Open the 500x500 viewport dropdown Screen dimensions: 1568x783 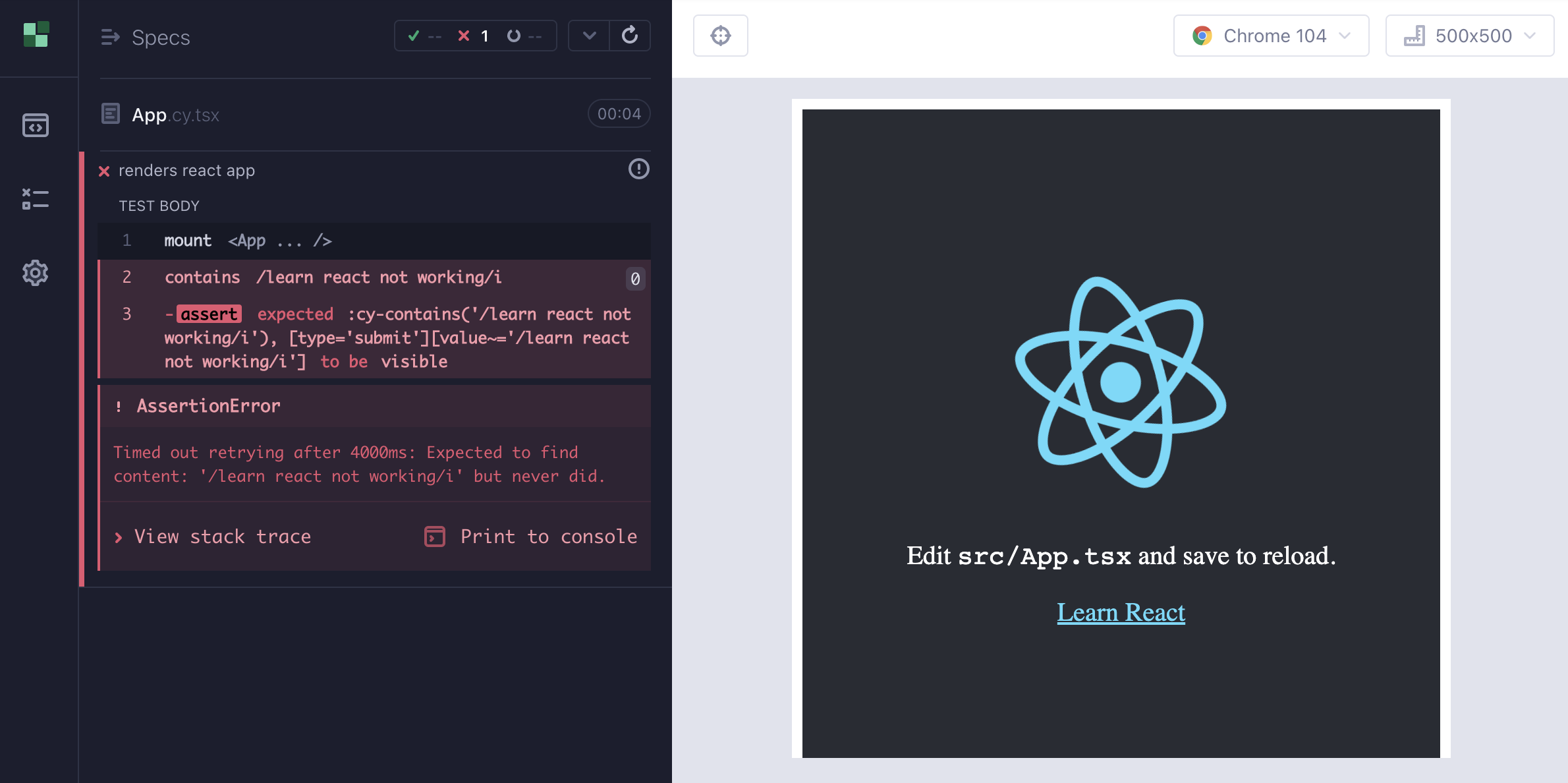1470,36
